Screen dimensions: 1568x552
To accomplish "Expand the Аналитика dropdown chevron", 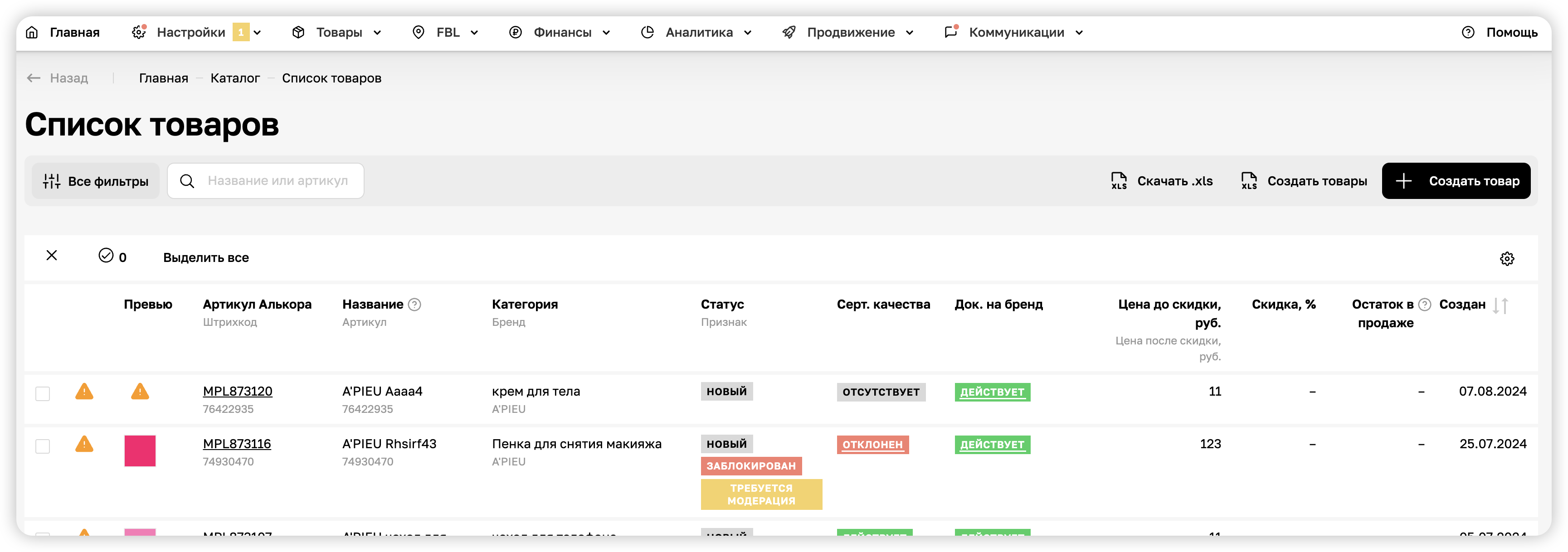I will click(x=748, y=33).
